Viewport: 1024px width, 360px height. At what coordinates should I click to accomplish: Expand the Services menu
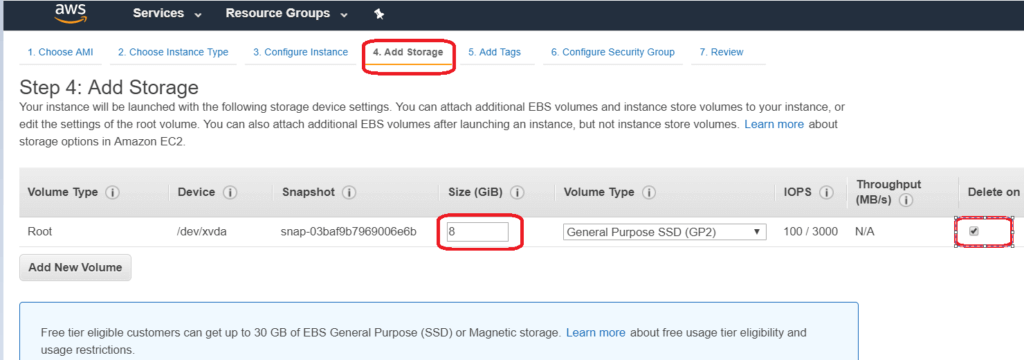(167, 13)
